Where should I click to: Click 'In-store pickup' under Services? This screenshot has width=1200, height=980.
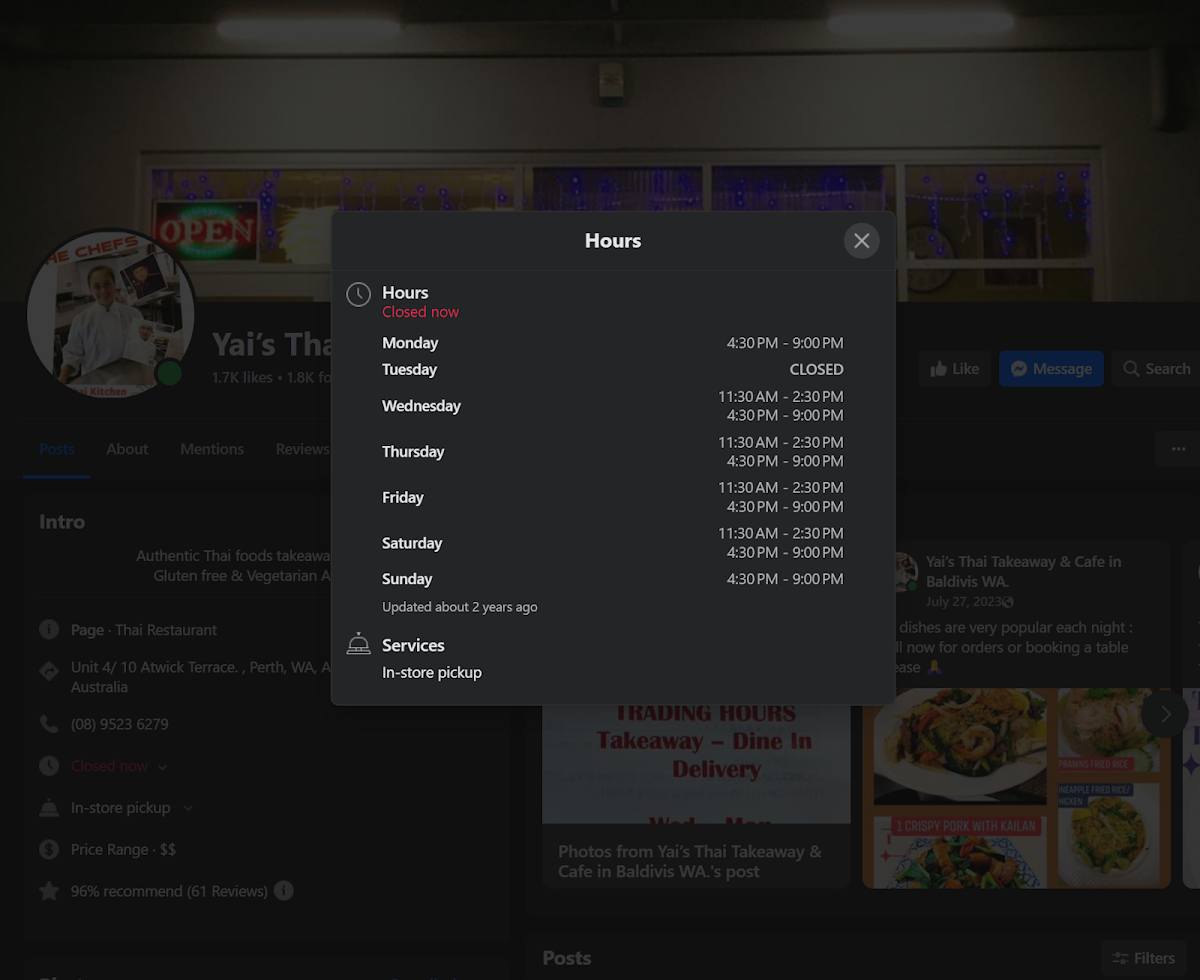[x=432, y=673]
